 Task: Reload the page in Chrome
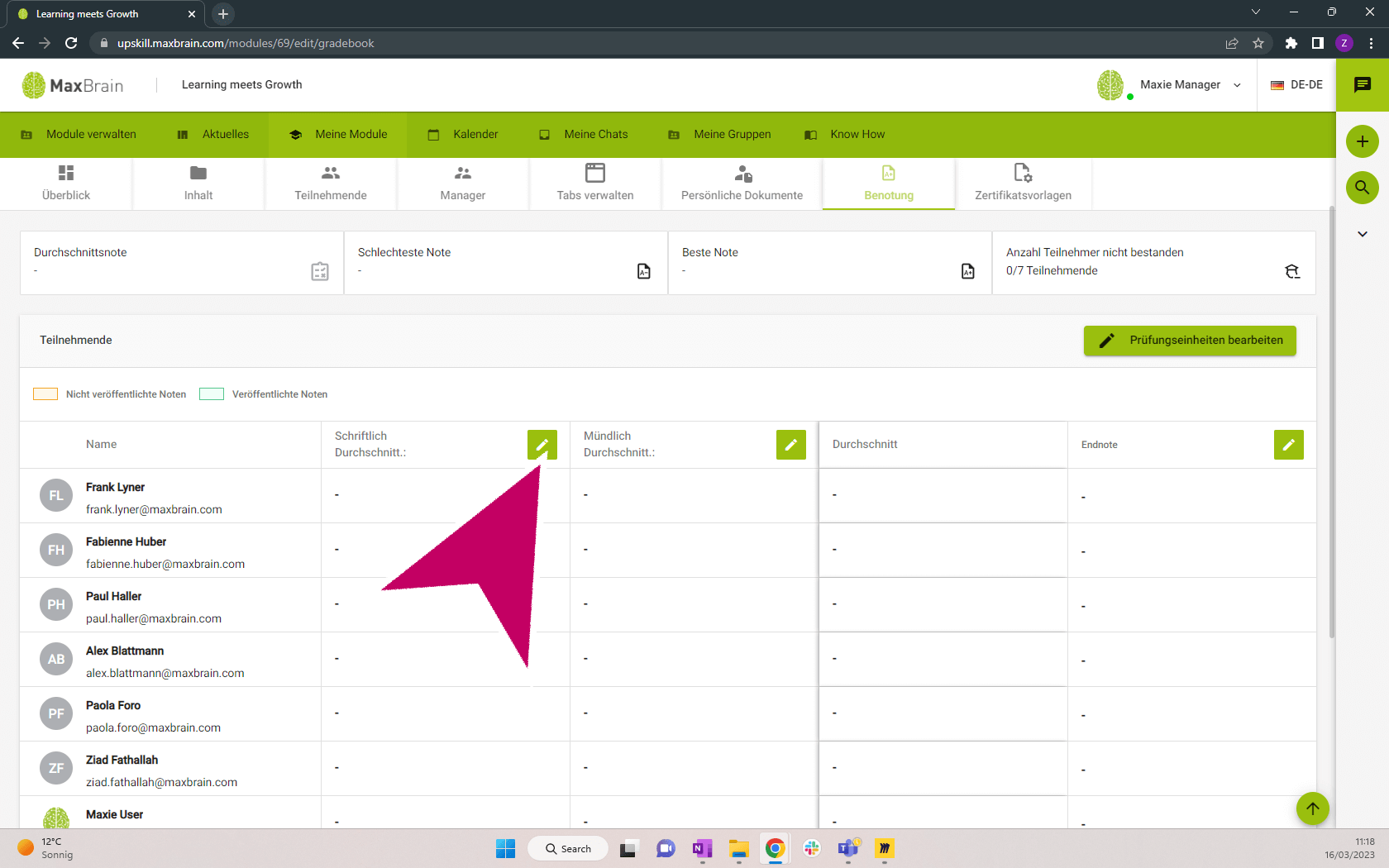(x=71, y=43)
